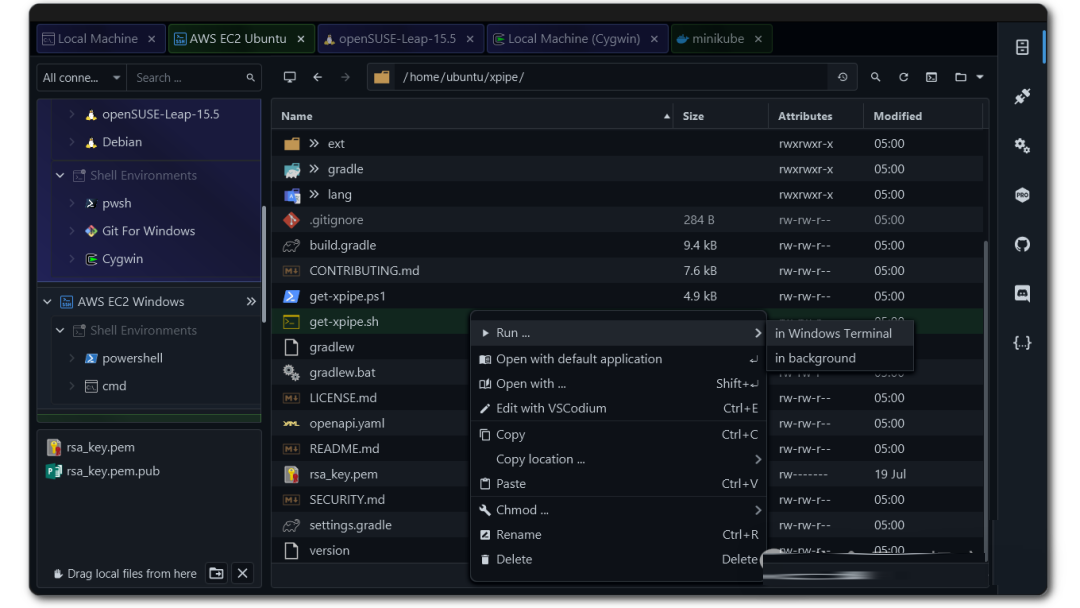Image resolution: width=1080 pixels, height=608 pixels.
Task: Expand the Cygwin tree entry
Action: 72,259
